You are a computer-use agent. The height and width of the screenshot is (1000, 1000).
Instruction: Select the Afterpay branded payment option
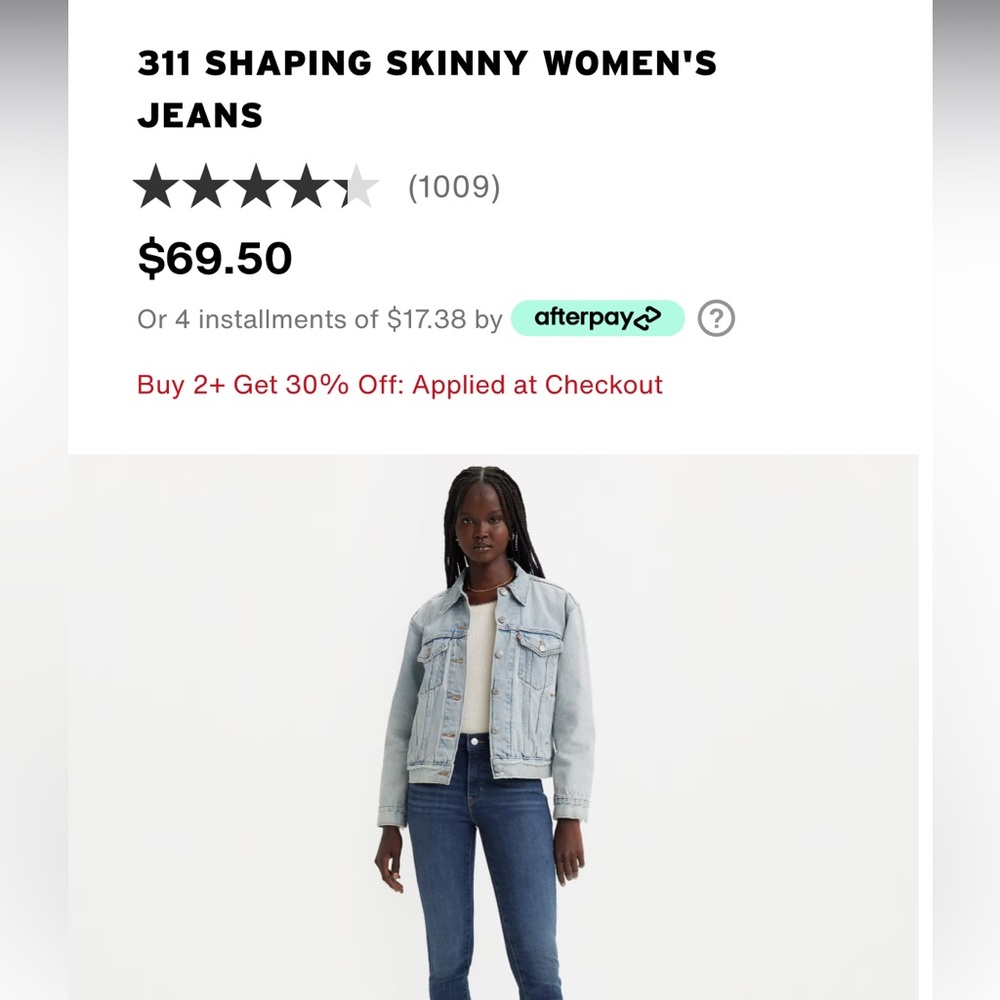(597, 318)
